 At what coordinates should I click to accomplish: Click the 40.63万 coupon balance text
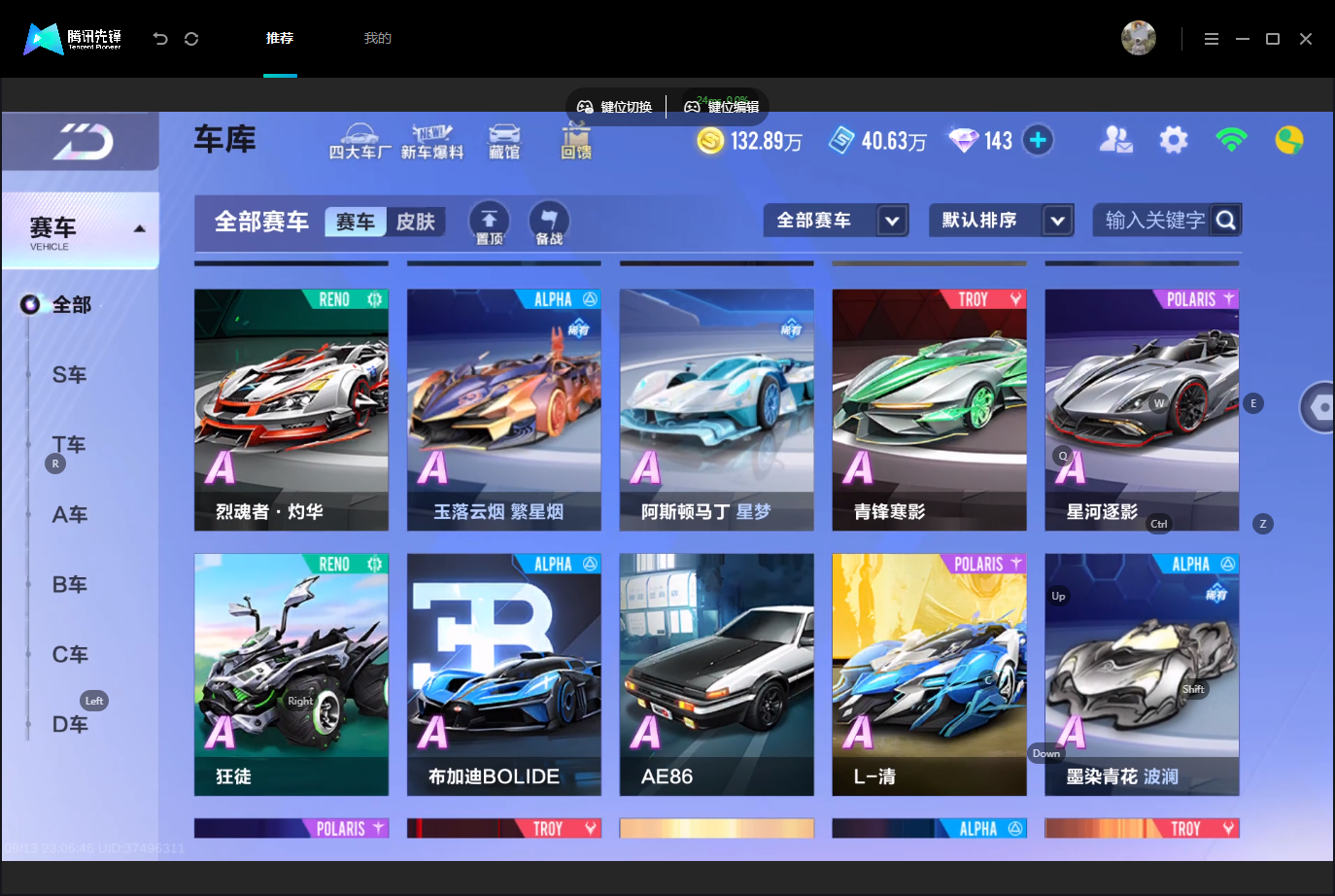click(x=894, y=142)
